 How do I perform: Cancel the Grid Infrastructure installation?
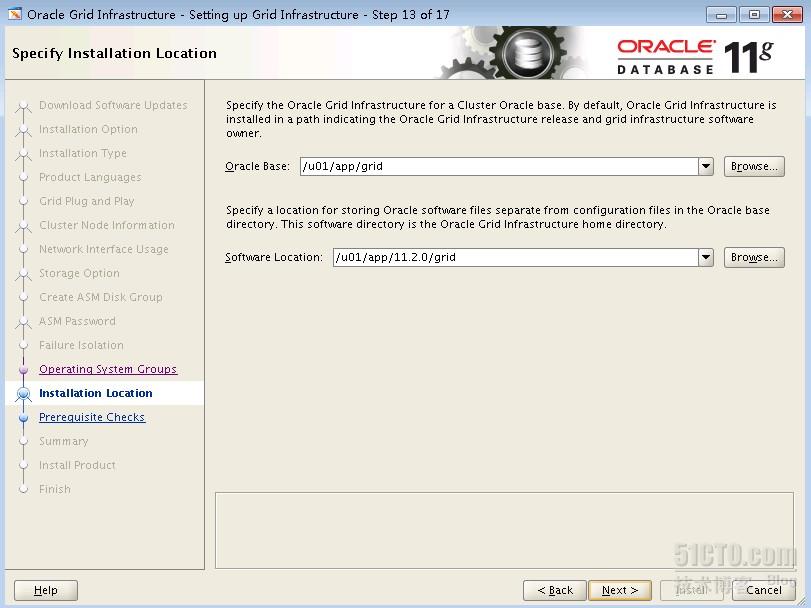point(763,590)
